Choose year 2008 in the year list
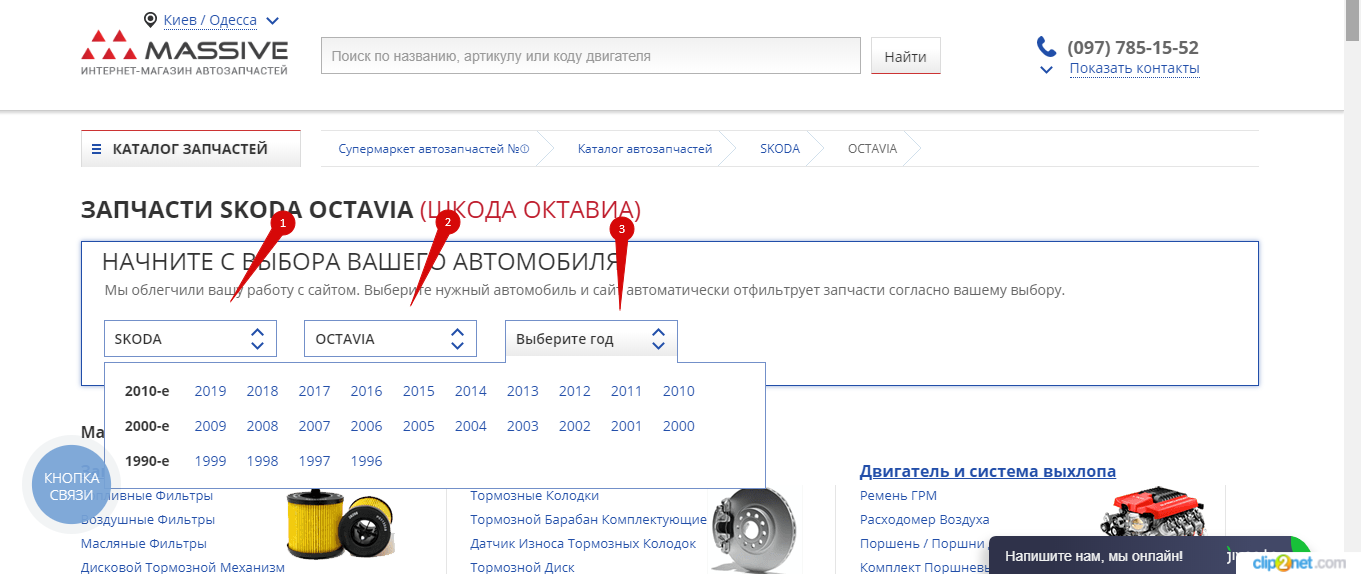The image size is (1361, 574). pyautogui.click(x=262, y=426)
